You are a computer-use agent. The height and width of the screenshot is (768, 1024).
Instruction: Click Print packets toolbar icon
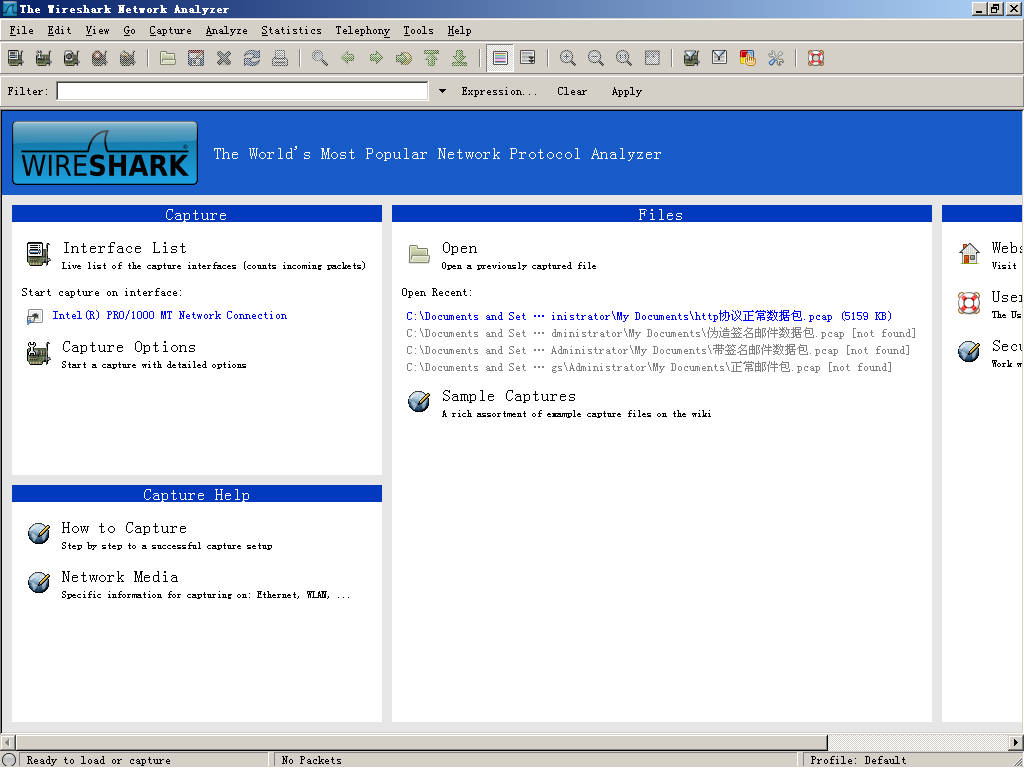[x=280, y=58]
